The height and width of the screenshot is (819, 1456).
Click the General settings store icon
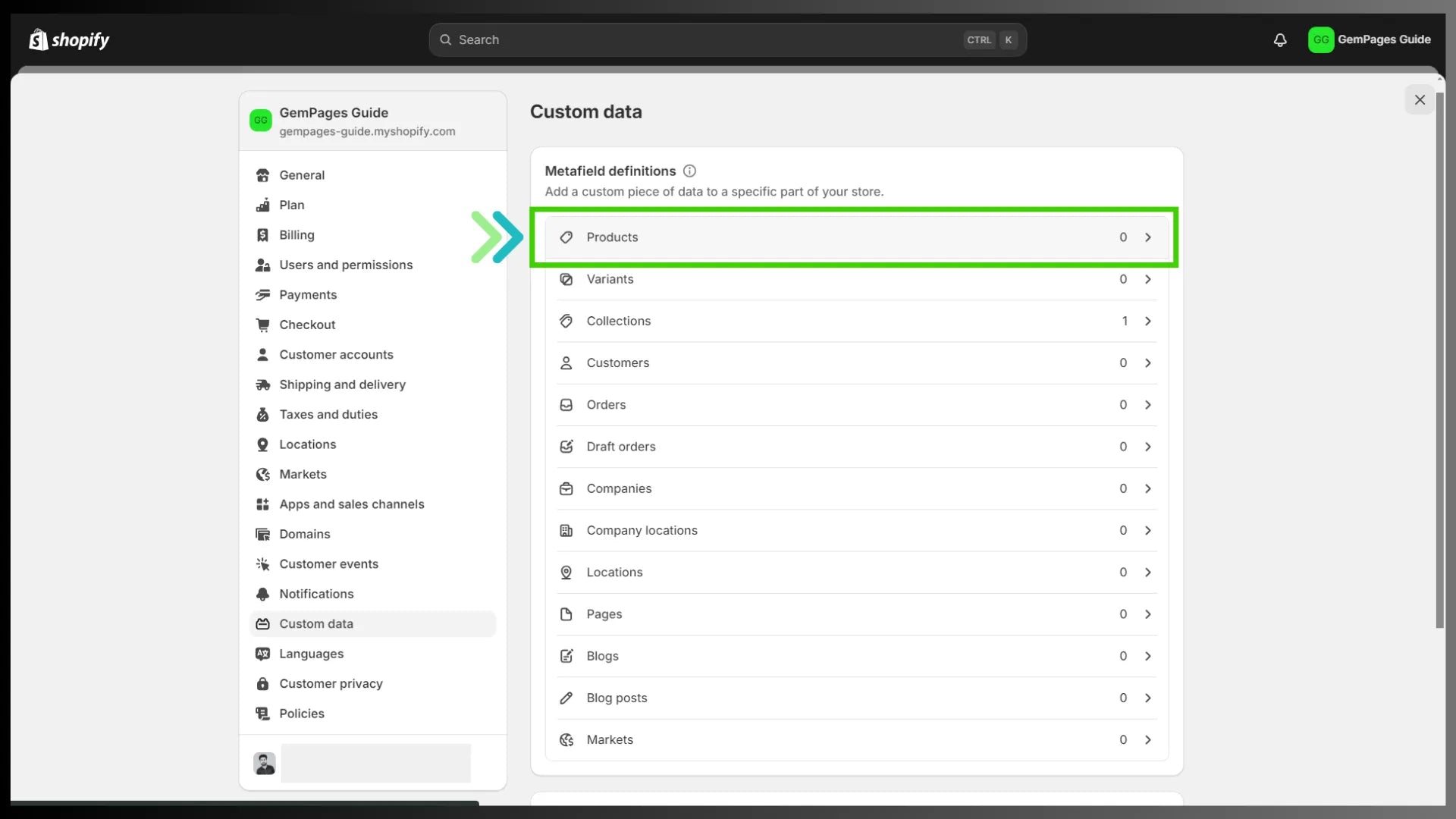click(x=262, y=175)
